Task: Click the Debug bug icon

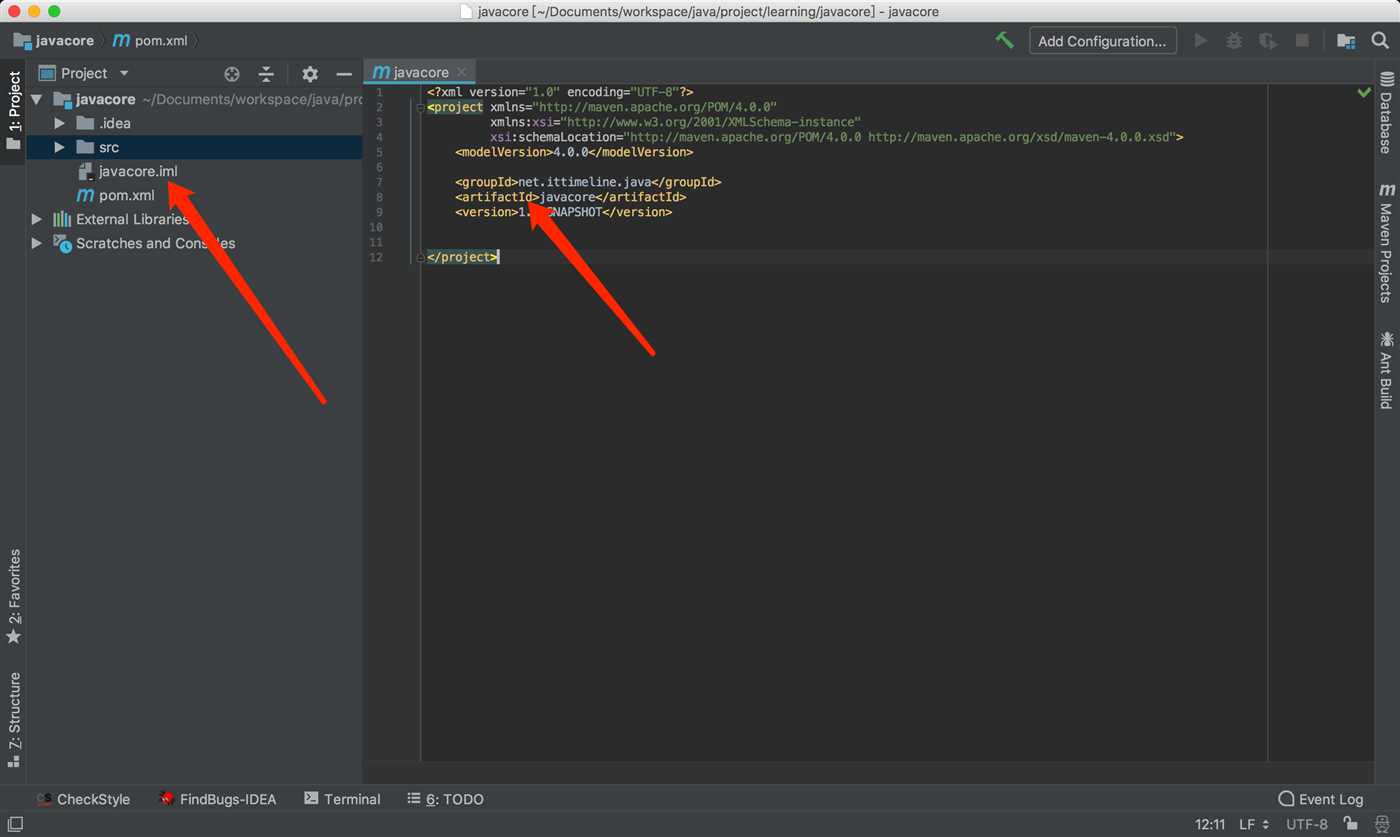Action: point(1235,41)
